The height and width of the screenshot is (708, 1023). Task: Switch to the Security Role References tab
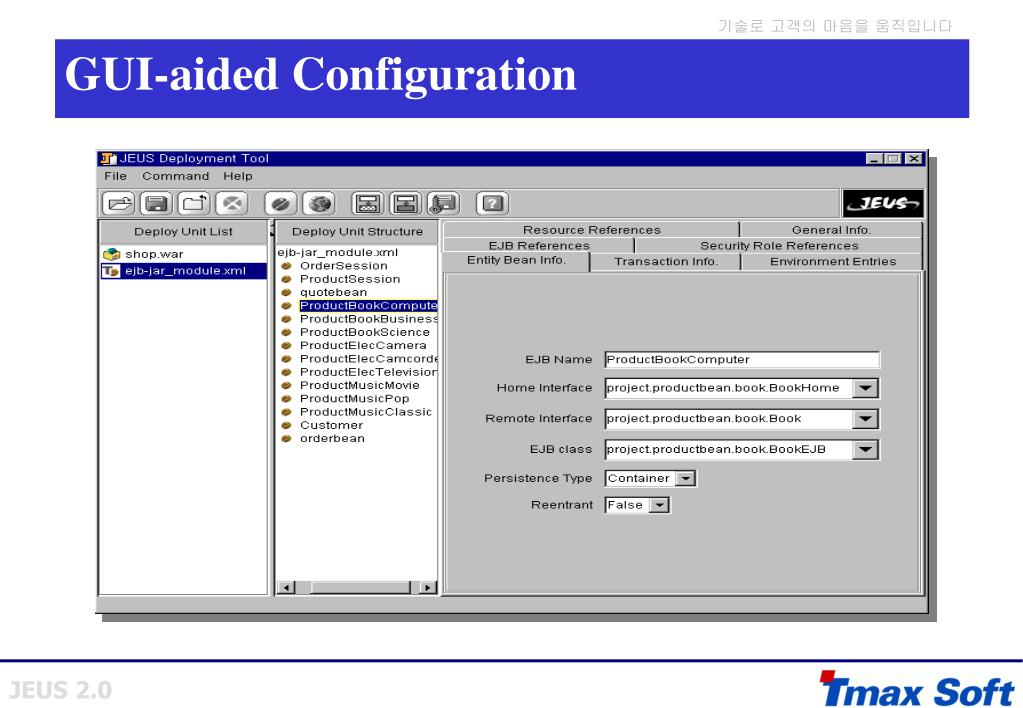(779, 245)
